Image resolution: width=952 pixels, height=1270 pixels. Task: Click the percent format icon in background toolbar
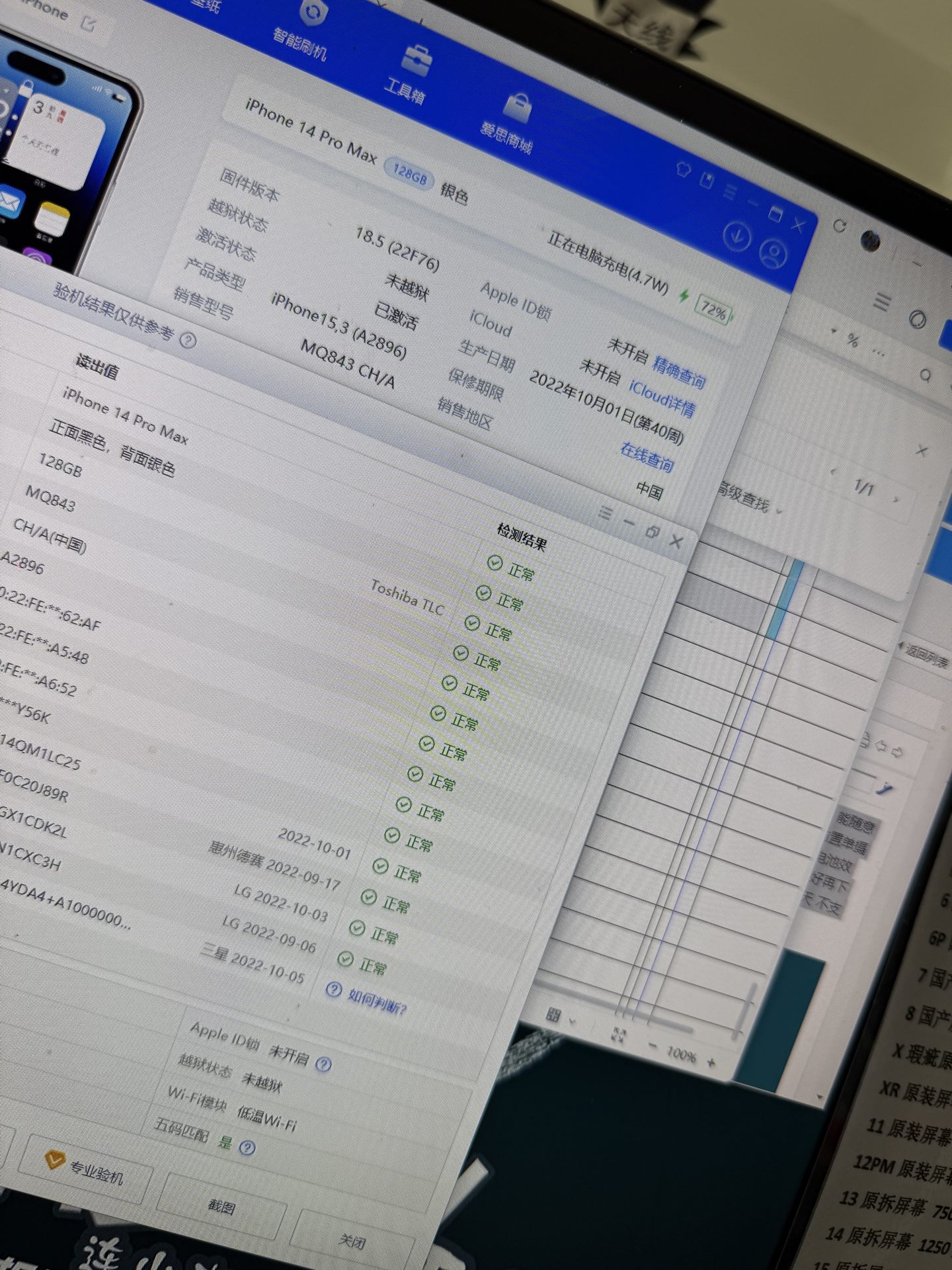[853, 341]
